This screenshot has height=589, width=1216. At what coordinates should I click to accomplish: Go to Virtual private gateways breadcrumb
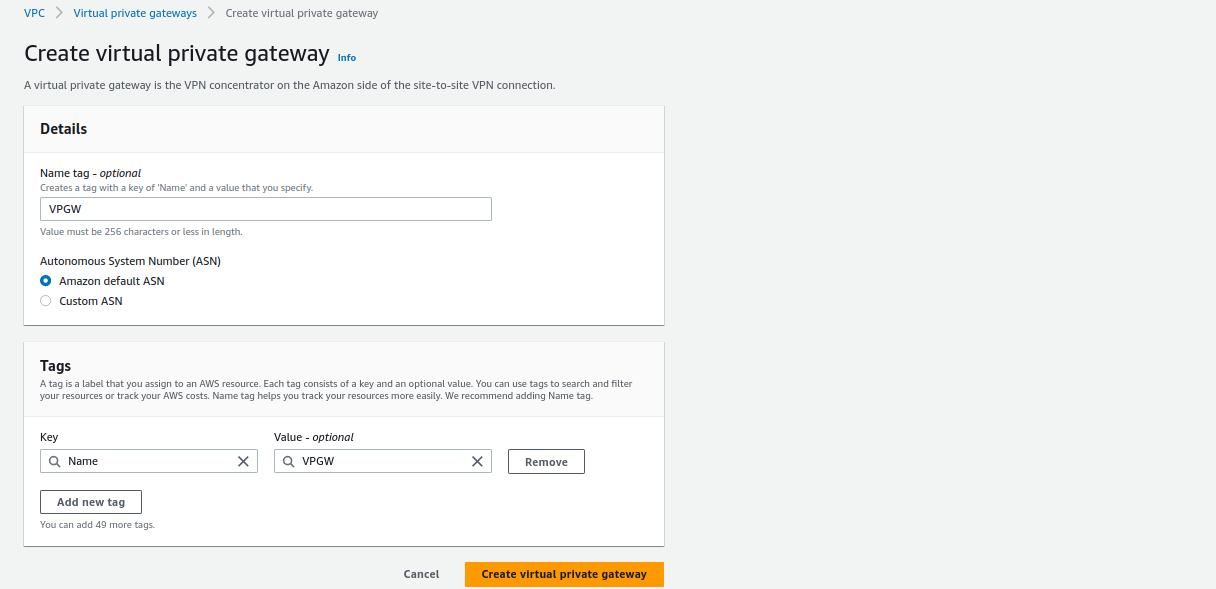[135, 14]
